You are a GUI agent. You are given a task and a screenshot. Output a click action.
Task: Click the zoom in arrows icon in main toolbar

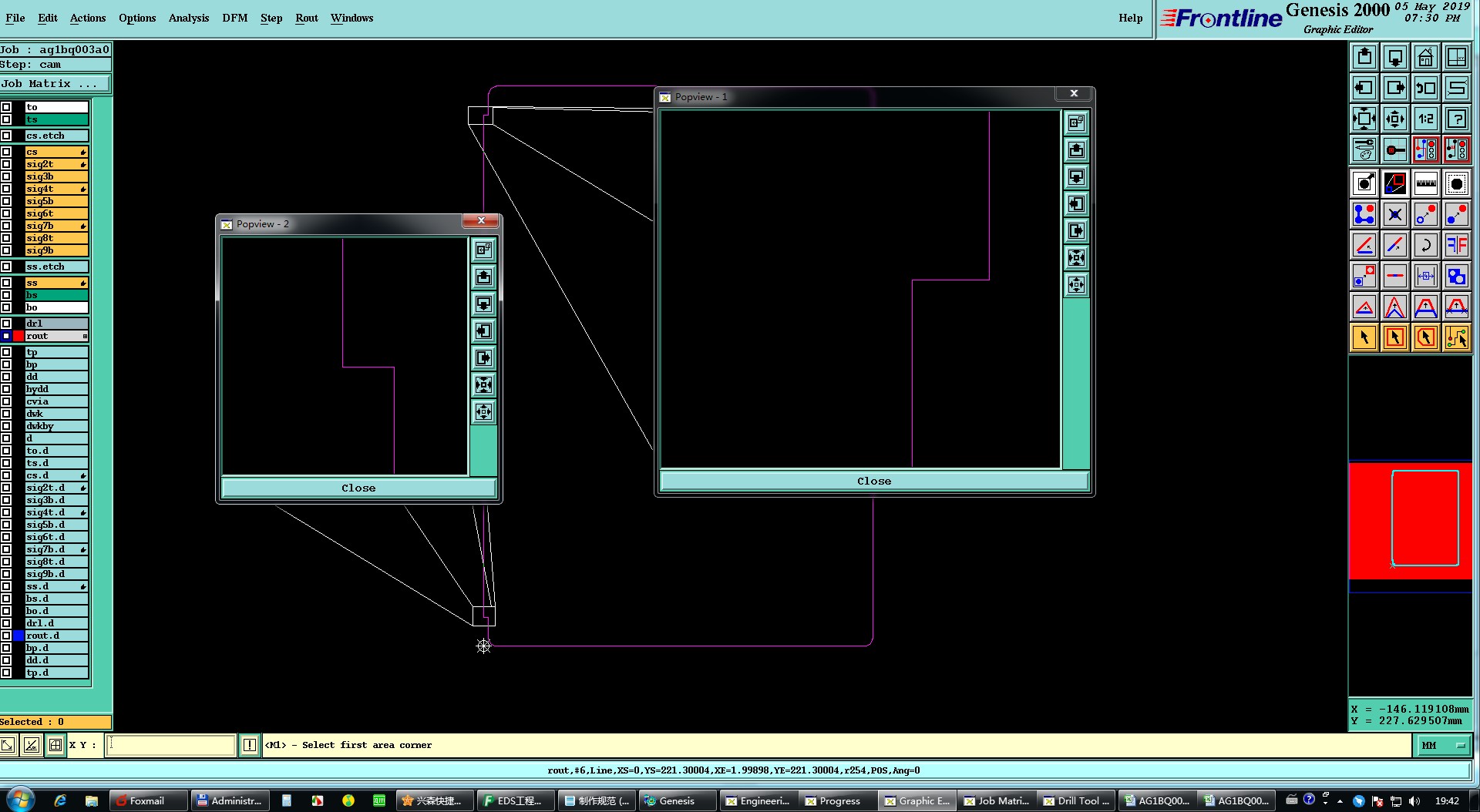[1364, 119]
